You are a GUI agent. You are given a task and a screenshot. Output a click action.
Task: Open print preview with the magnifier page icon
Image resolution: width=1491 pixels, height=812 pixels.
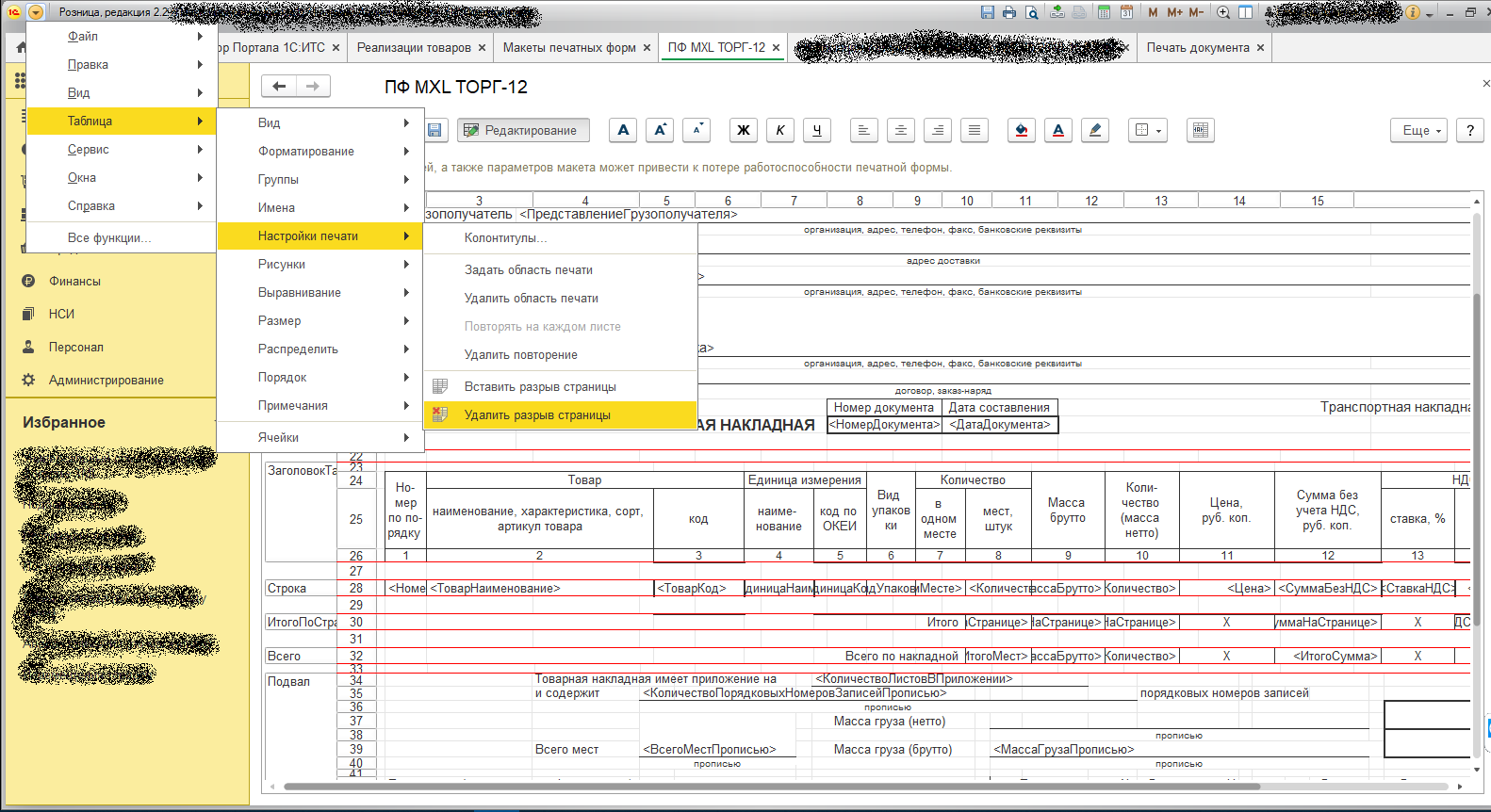(x=1032, y=12)
